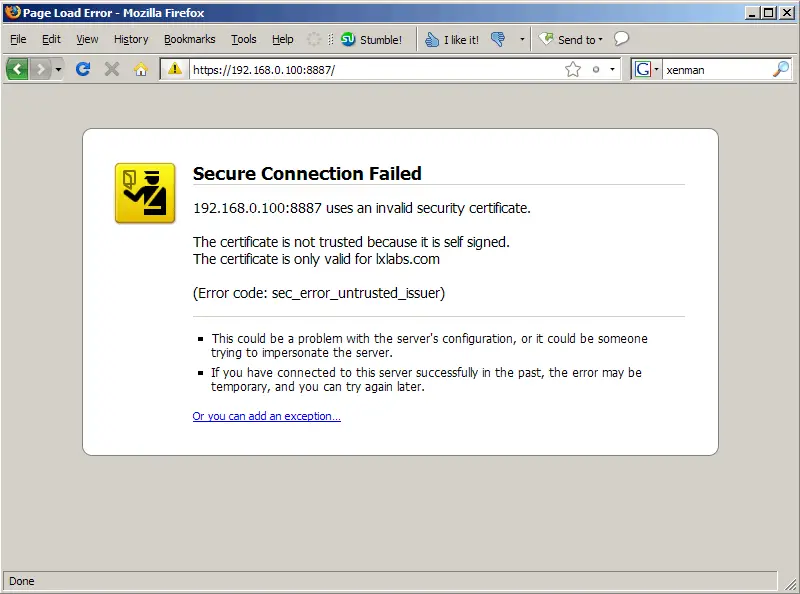Open the Send to dropdown

tap(571, 39)
